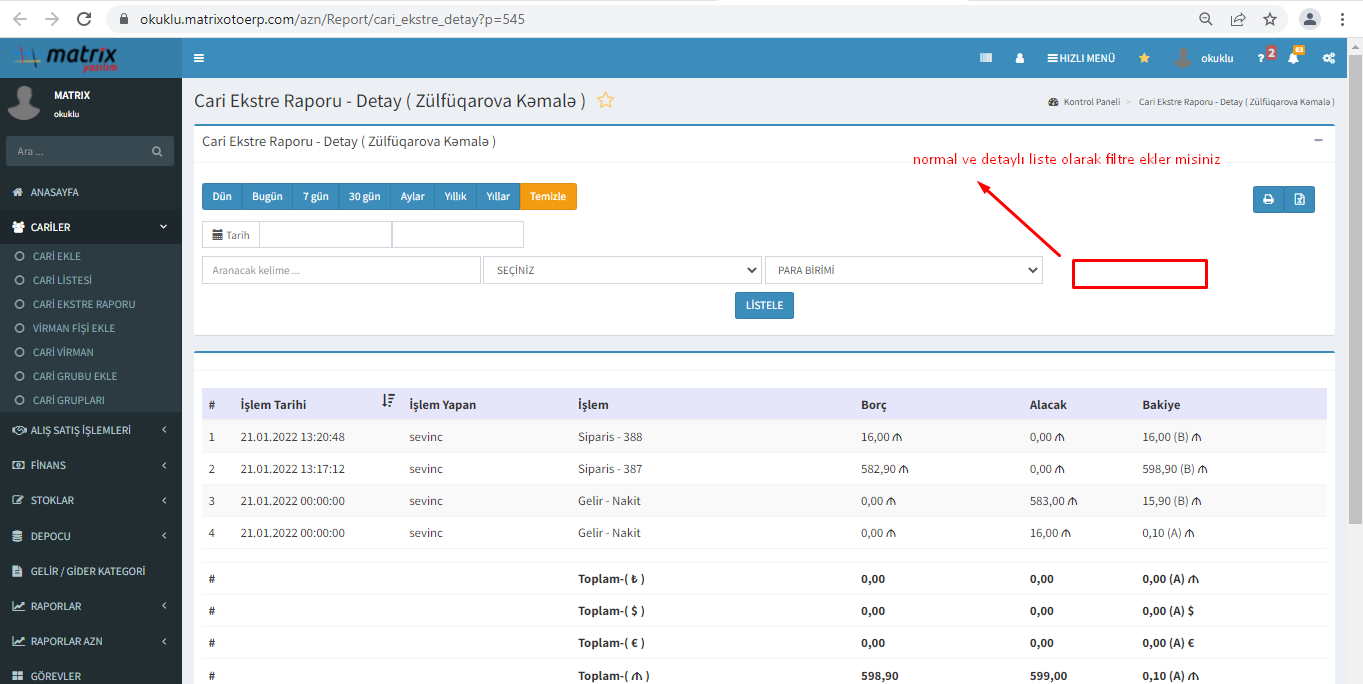This screenshot has width=1363, height=684.
Task: Click the help question mark icon
Action: (1261, 58)
